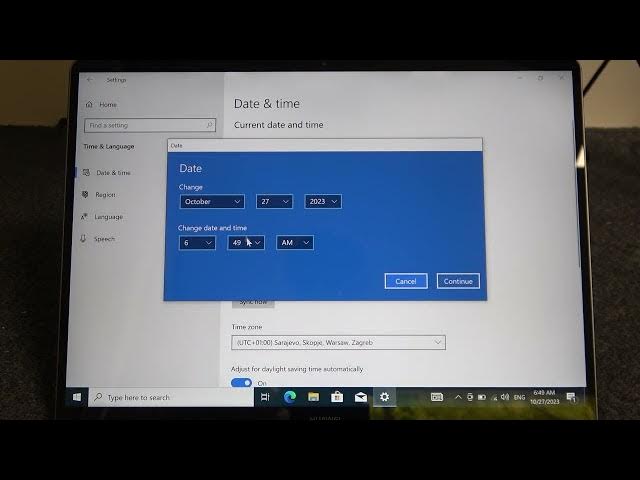Click the Settings gear on taskbar

click(x=384, y=397)
